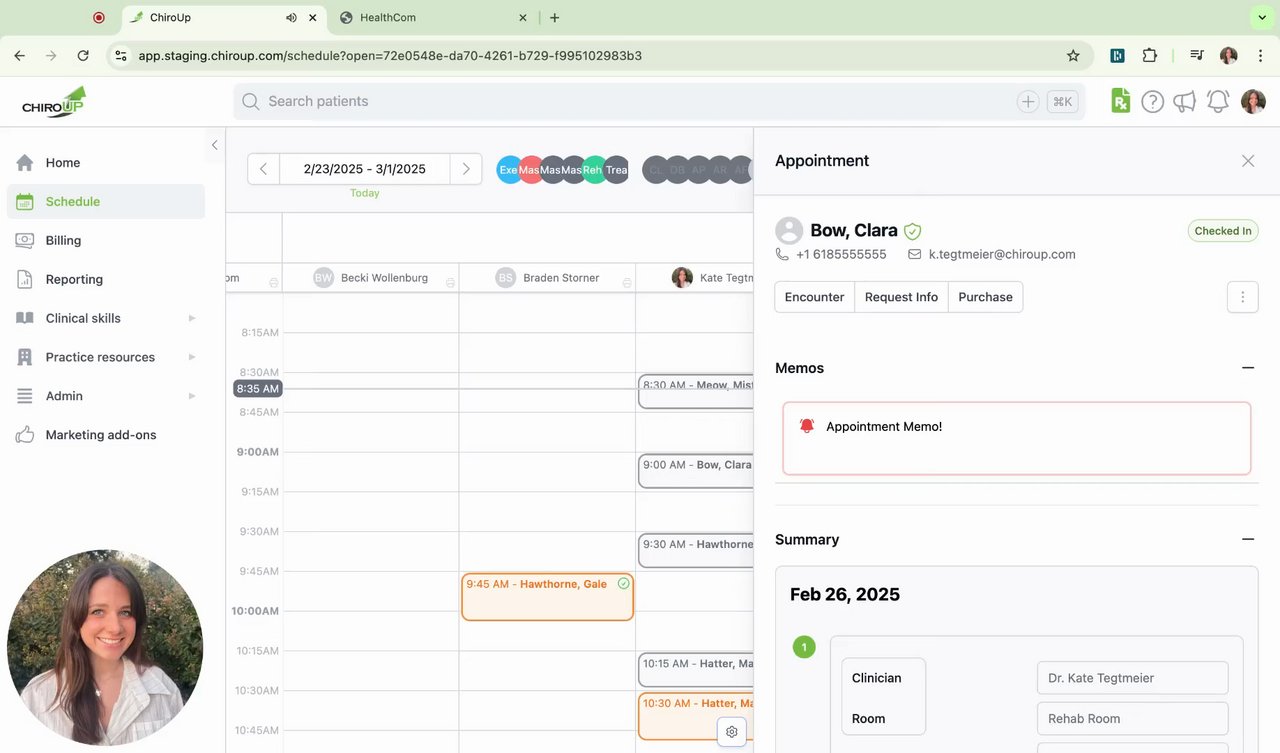
Task: Expand Clinical skills submenu
Action: [x=191, y=318]
